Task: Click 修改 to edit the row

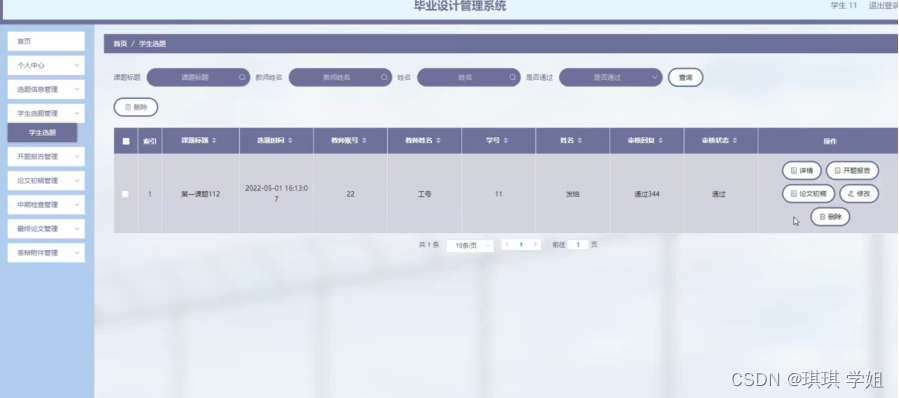Action: click(859, 194)
